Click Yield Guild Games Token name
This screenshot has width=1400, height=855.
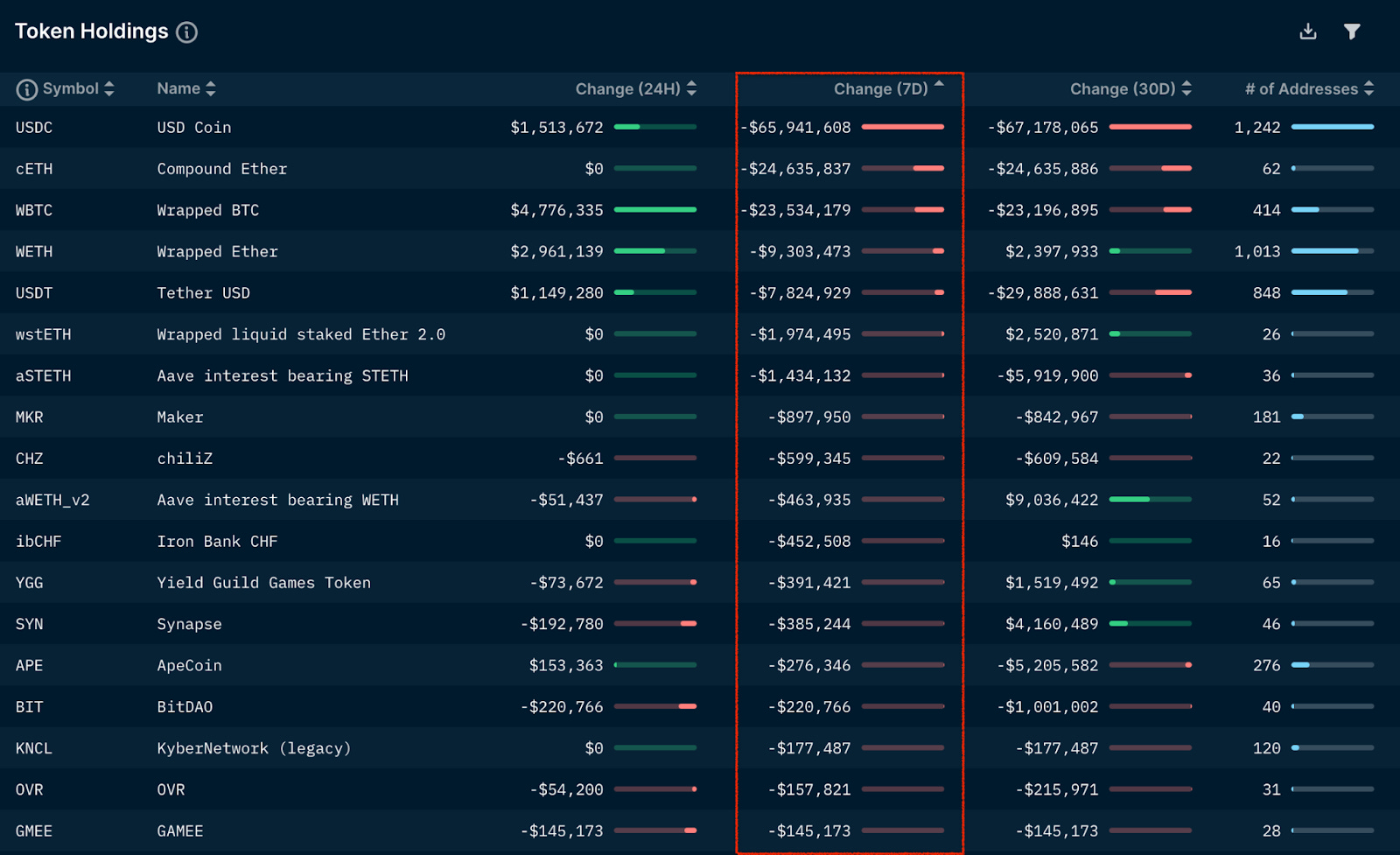pos(264,583)
